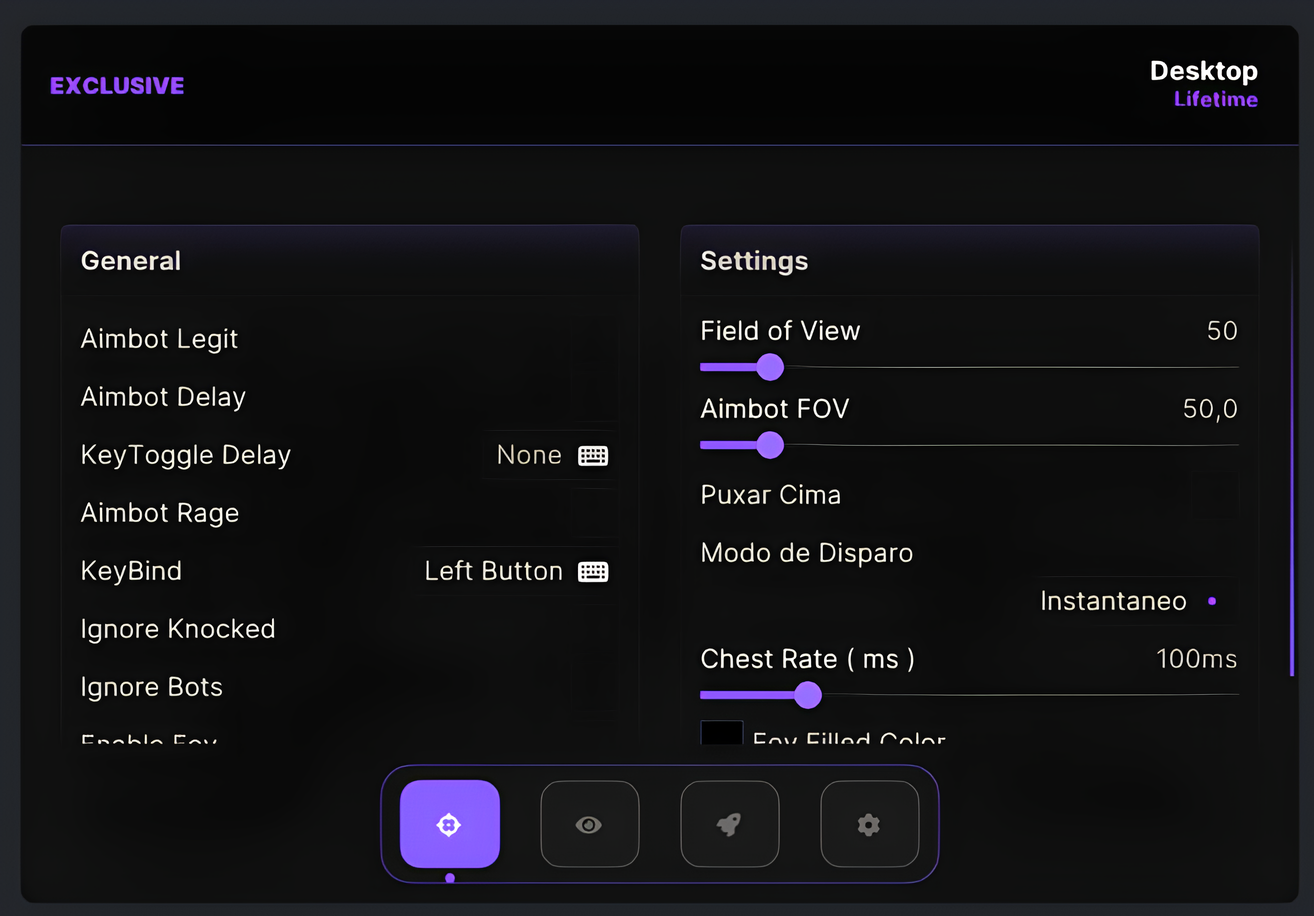
Task: Click keyboard icon beside KeyToggle Delay
Action: [x=593, y=456]
